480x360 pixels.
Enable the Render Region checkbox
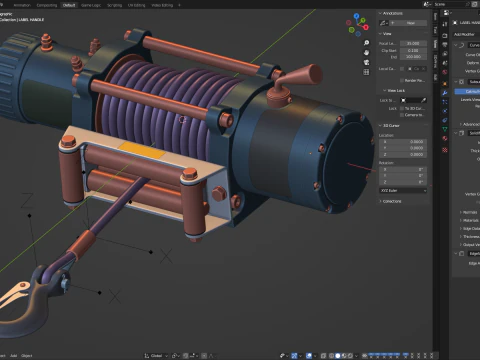[402, 80]
